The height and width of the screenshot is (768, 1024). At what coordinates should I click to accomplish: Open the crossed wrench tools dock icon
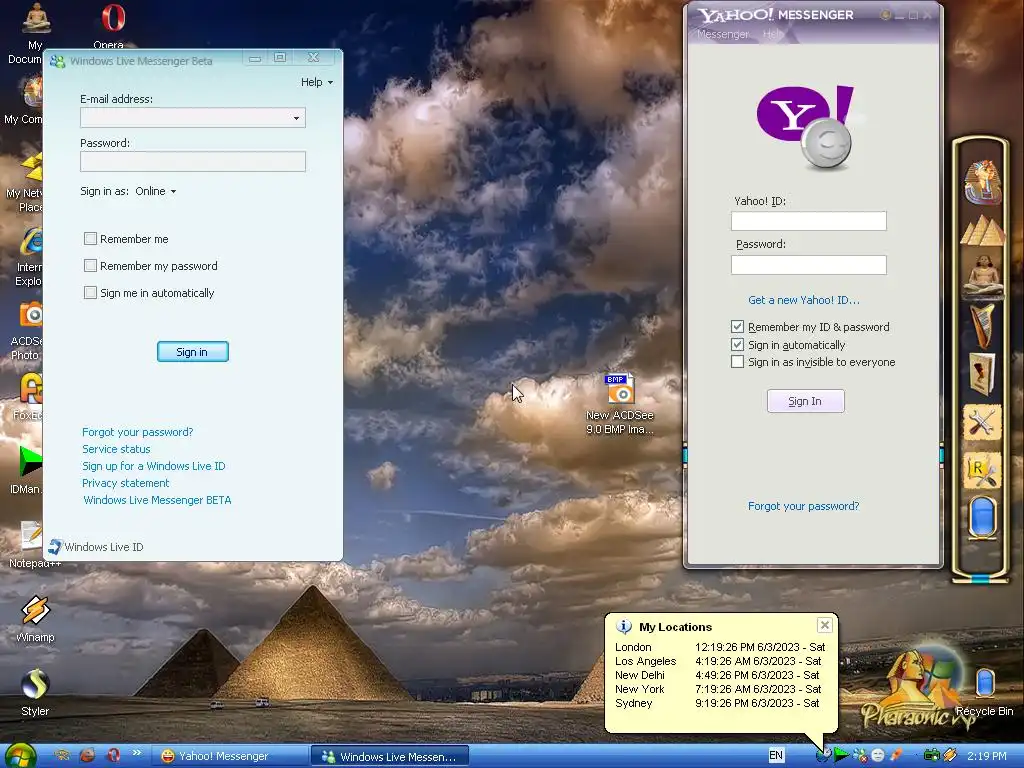[x=983, y=423]
